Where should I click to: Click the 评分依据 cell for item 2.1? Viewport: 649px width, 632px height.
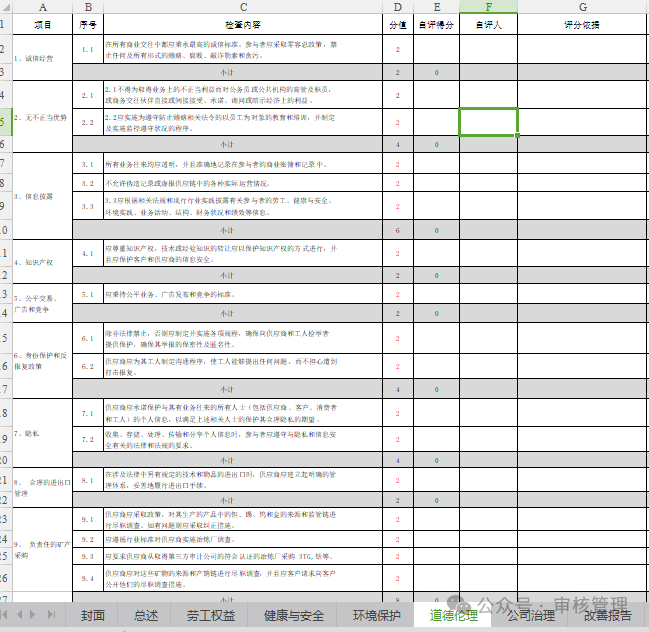click(582, 95)
